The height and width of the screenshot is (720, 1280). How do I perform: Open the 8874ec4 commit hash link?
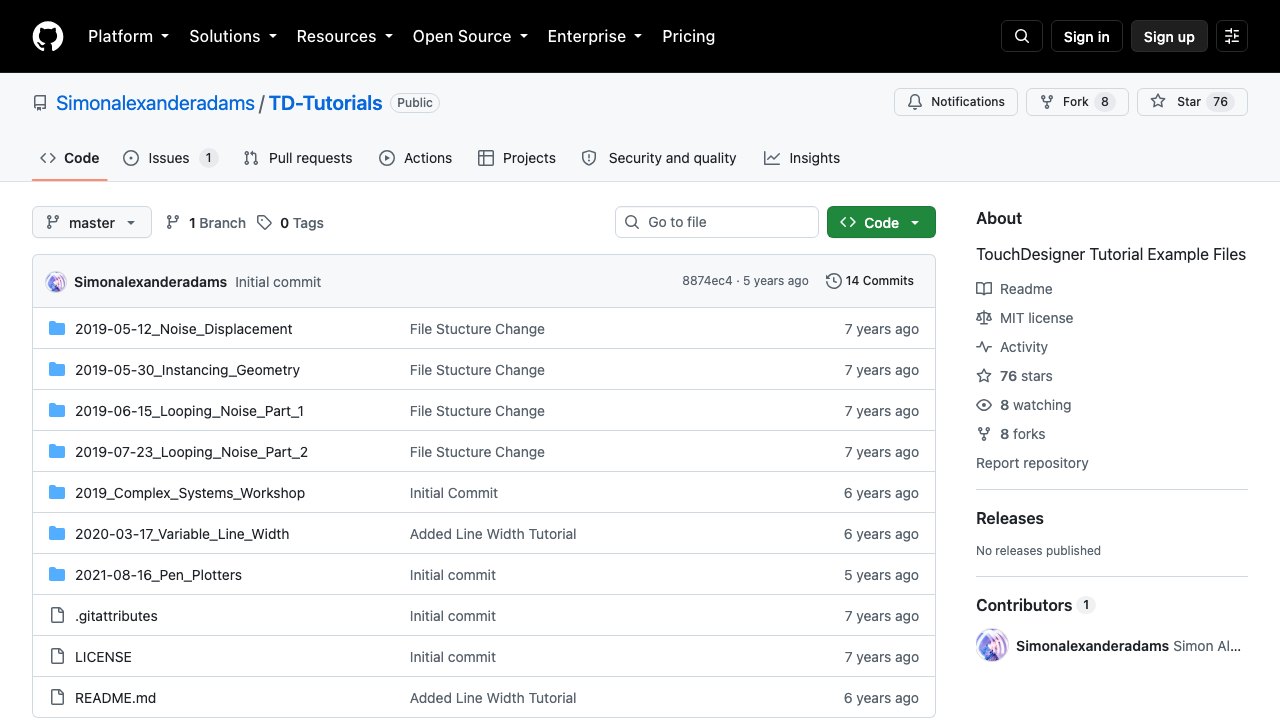pos(707,281)
